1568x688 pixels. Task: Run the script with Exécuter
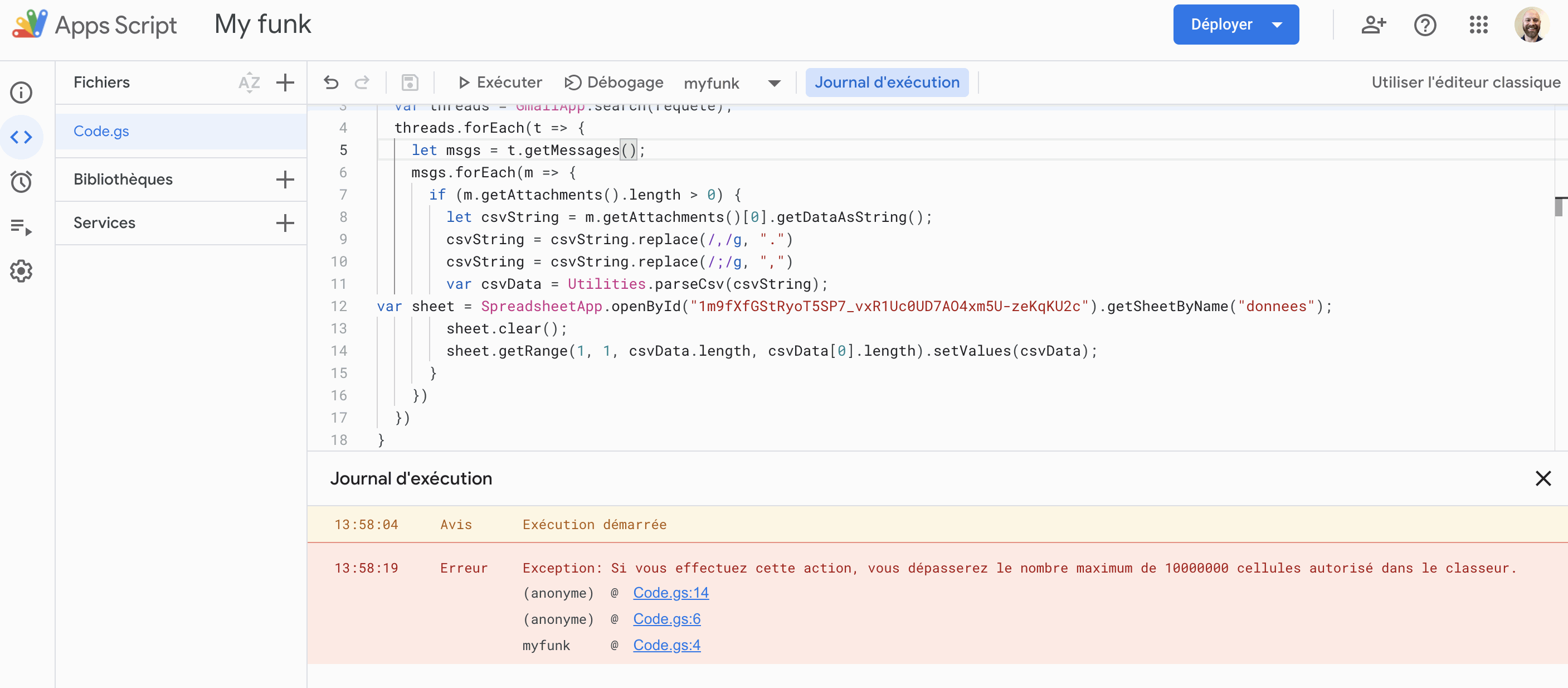click(500, 82)
